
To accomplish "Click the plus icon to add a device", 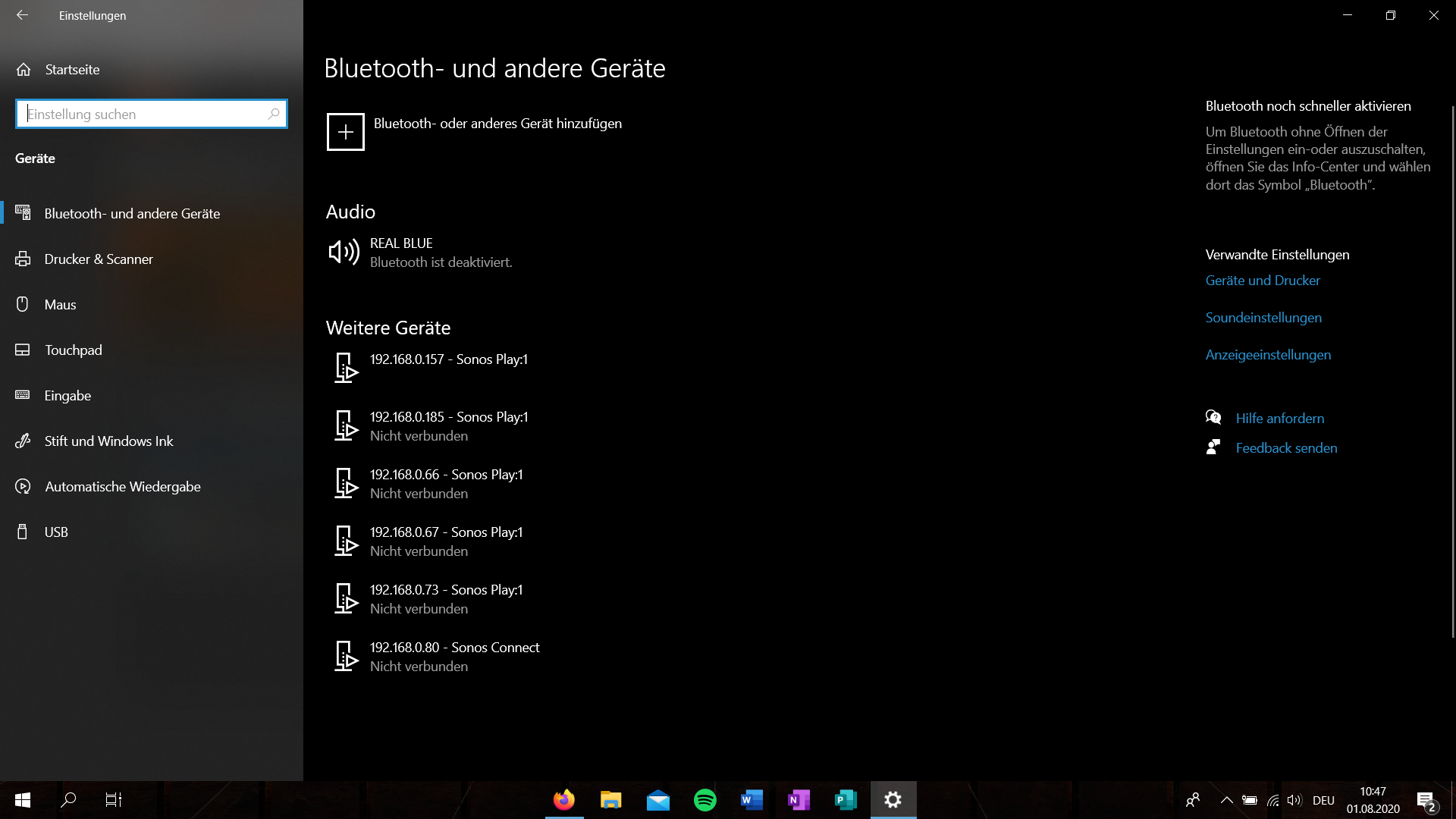I will pyautogui.click(x=345, y=132).
